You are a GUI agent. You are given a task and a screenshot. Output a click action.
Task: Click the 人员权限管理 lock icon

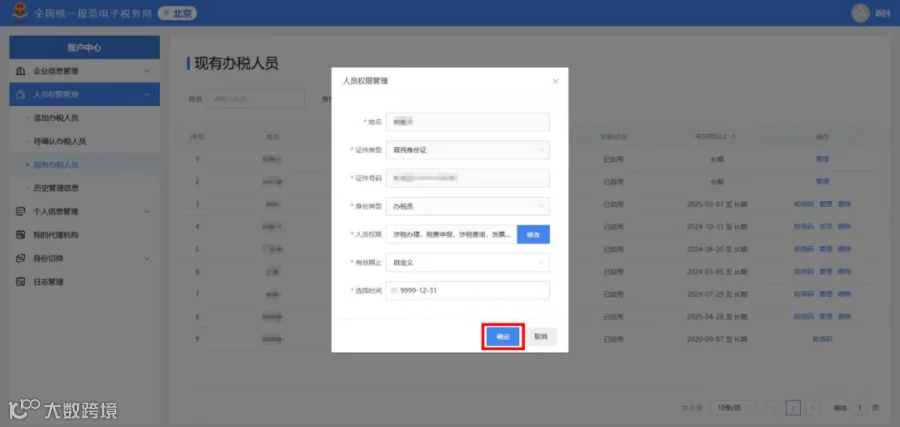point(21,94)
